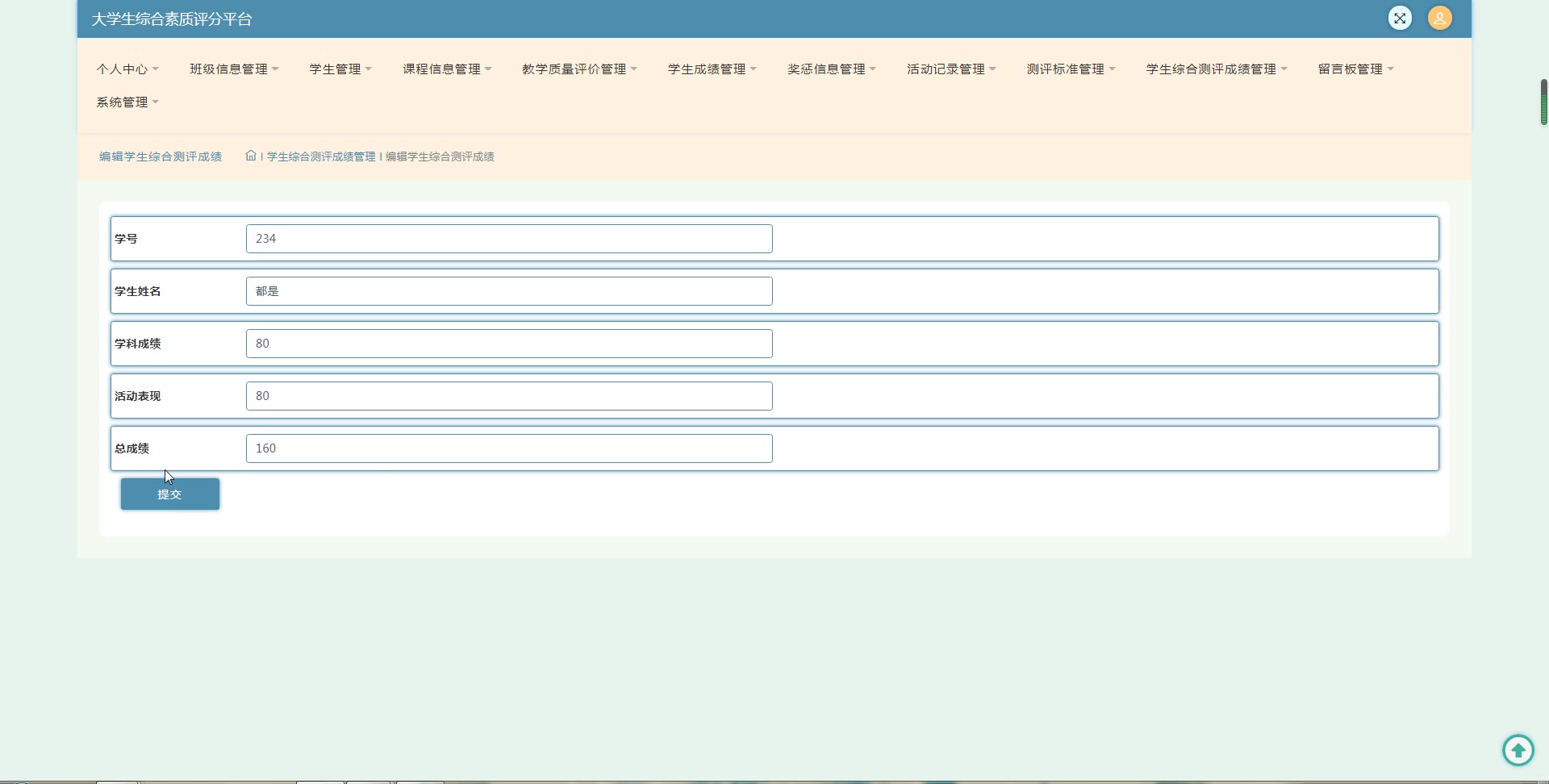This screenshot has height=784, width=1549.
Task: Expand the 班级信息管理 dropdown menu
Action: pyautogui.click(x=234, y=69)
